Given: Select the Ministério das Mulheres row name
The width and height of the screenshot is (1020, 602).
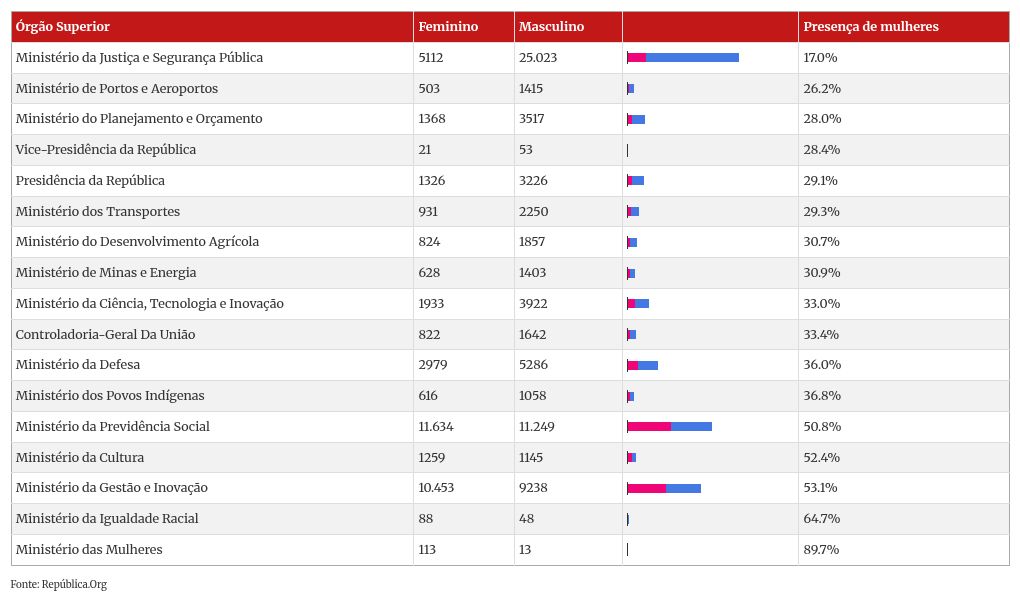Looking at the screenshot, I should coord(89,550).
